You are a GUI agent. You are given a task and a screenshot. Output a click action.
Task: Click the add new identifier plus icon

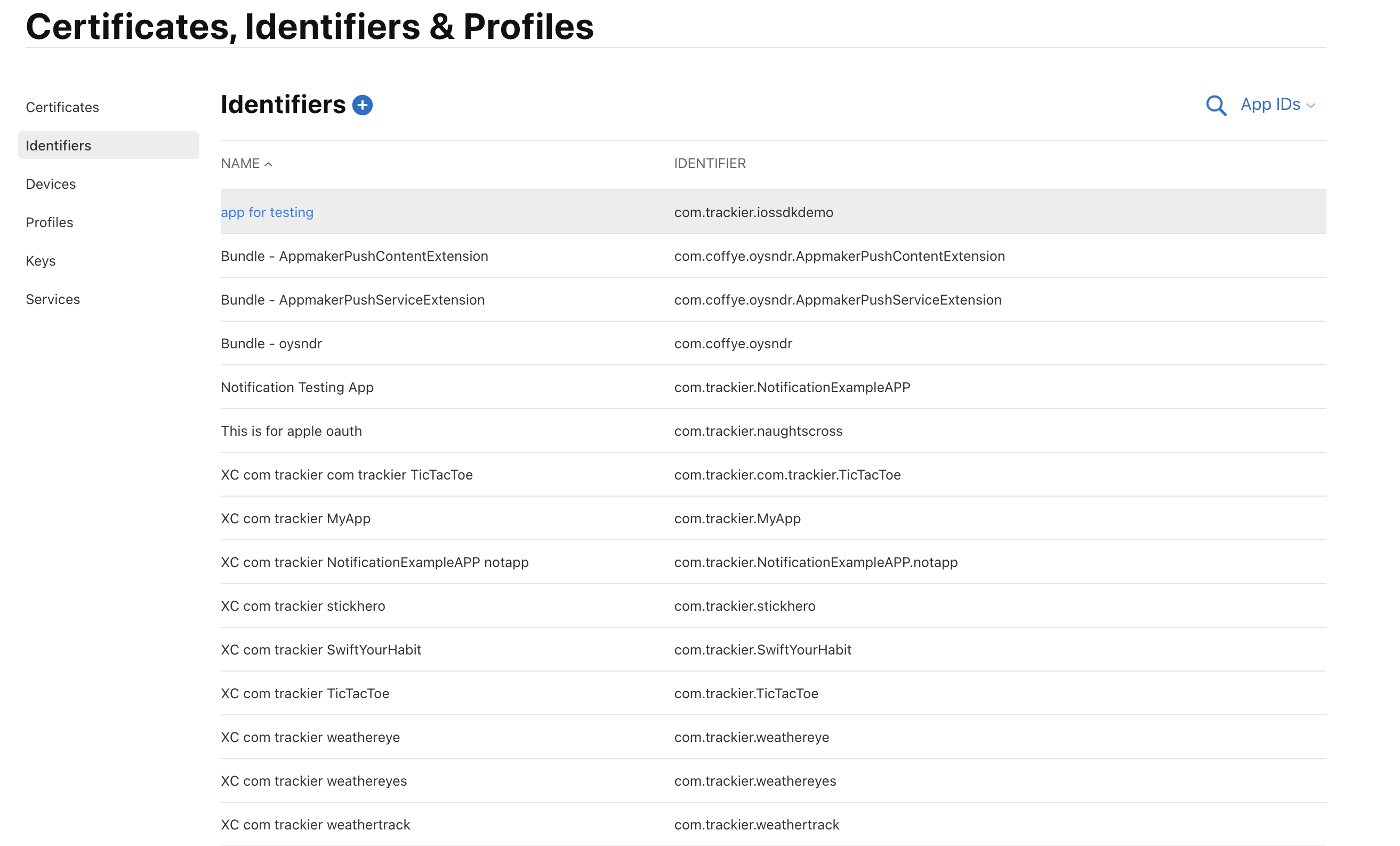tap(363, 105)
